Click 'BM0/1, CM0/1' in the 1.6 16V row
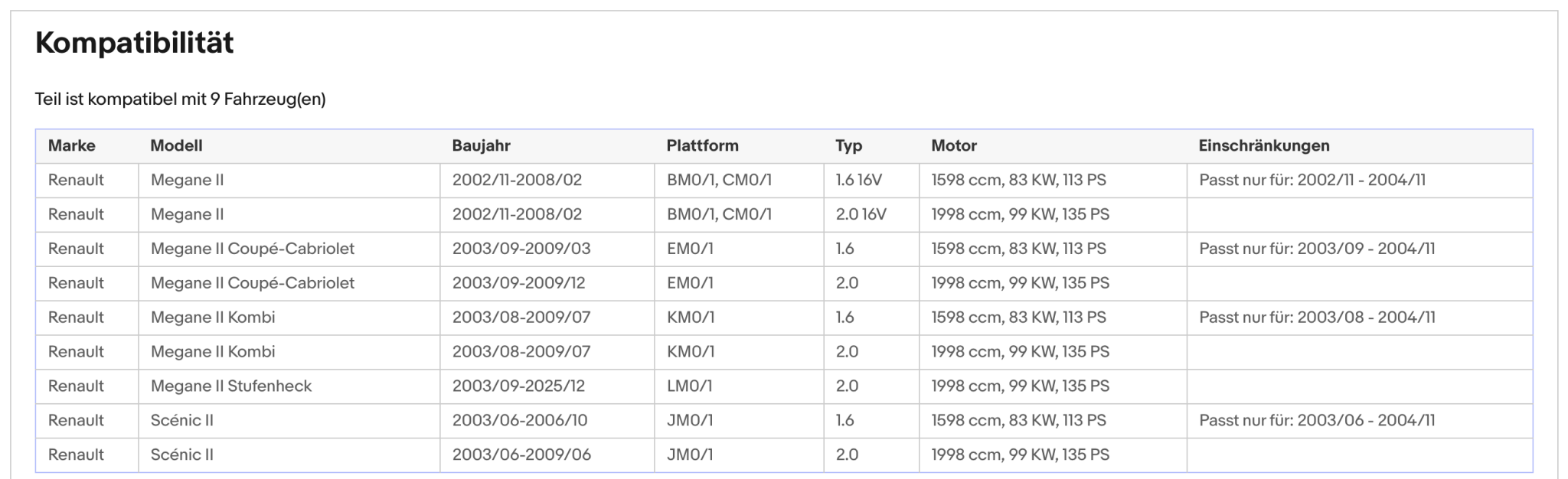This screenshot has height=479, width=1568. point(719,180)
